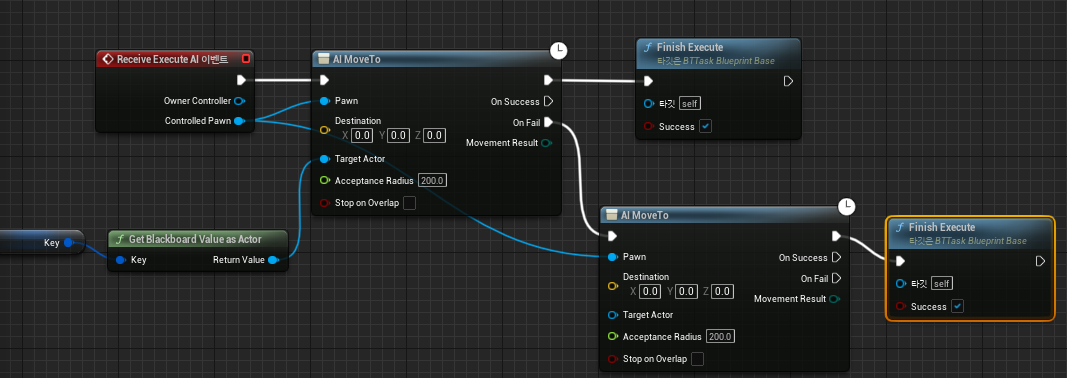
Task: Click the self field on selected Finish Execute node
Action: tap(942, 283)
